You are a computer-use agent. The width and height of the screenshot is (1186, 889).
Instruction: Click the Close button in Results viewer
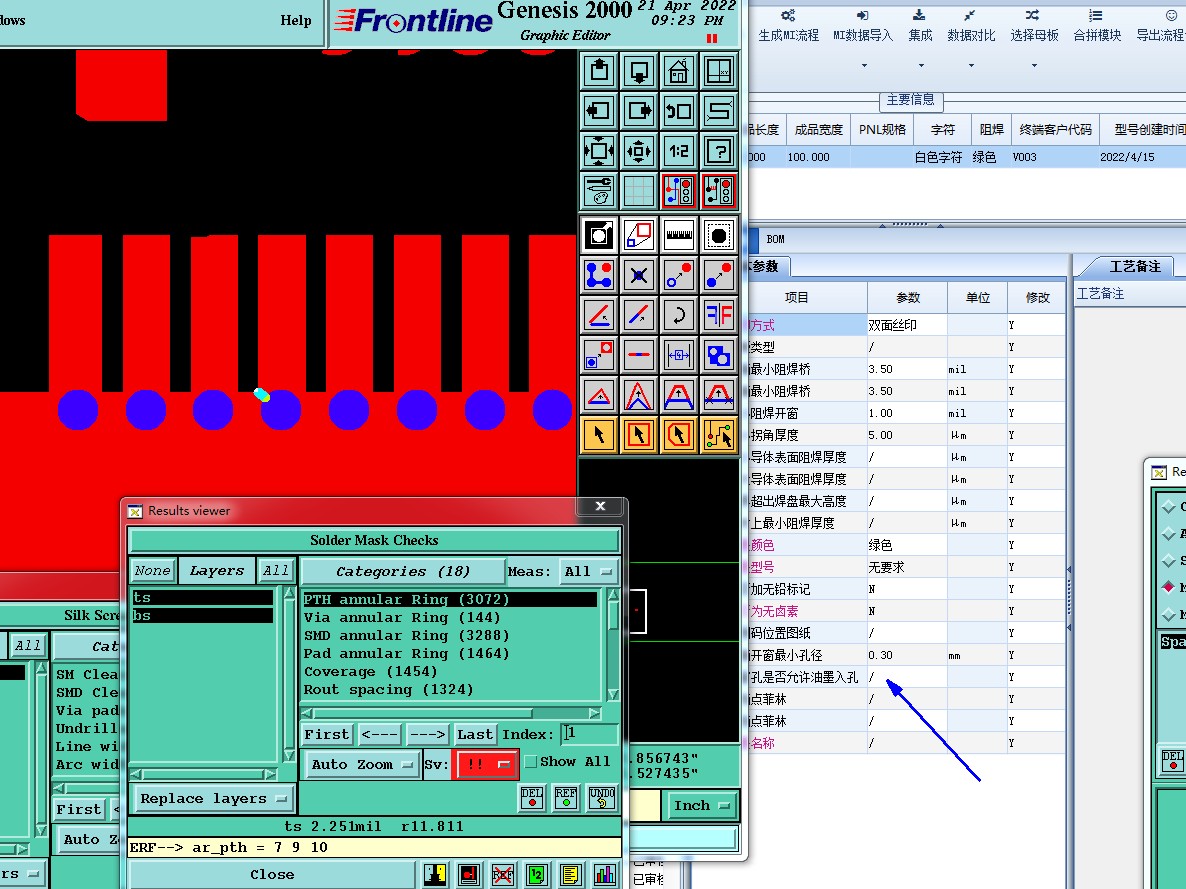click(272, 874)
